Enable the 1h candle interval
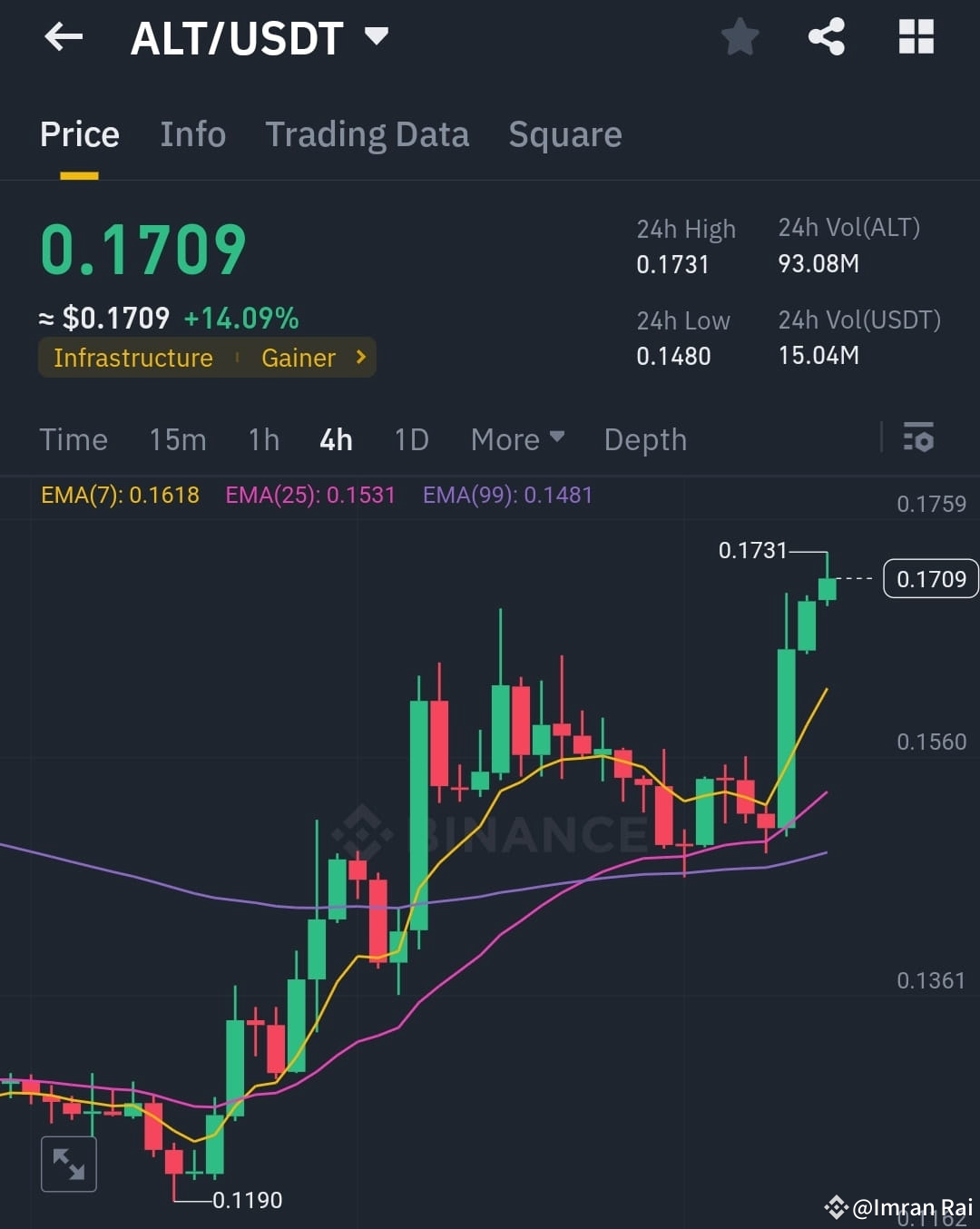This screenshot has width=980, height=1229. [263, 439]
